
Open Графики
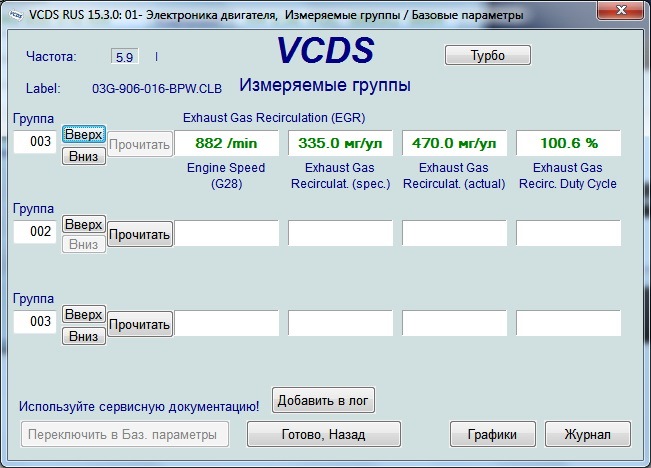(x=493, y=434)
